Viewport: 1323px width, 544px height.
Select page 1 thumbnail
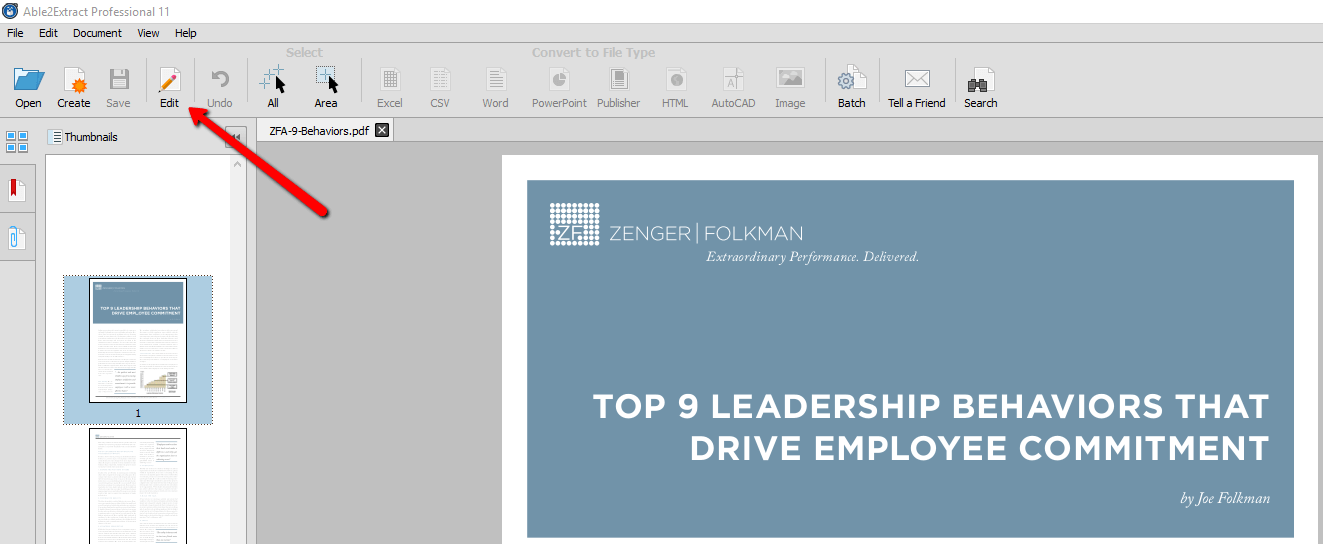pyautogui.click(x=138, y=341)
